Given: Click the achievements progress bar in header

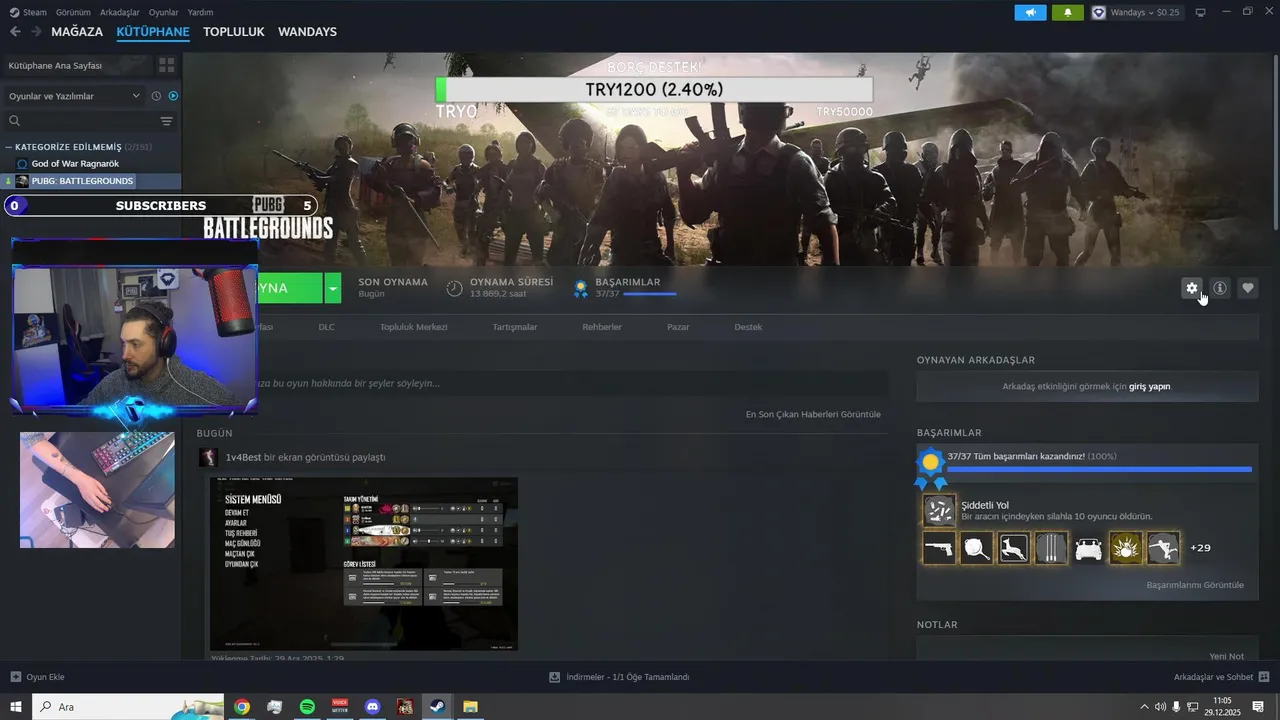Looking at the screenshot, I should click(649, 294).
